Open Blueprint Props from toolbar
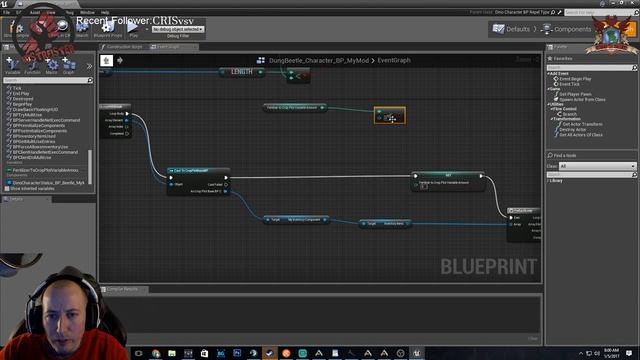 [x=108, y=29]
